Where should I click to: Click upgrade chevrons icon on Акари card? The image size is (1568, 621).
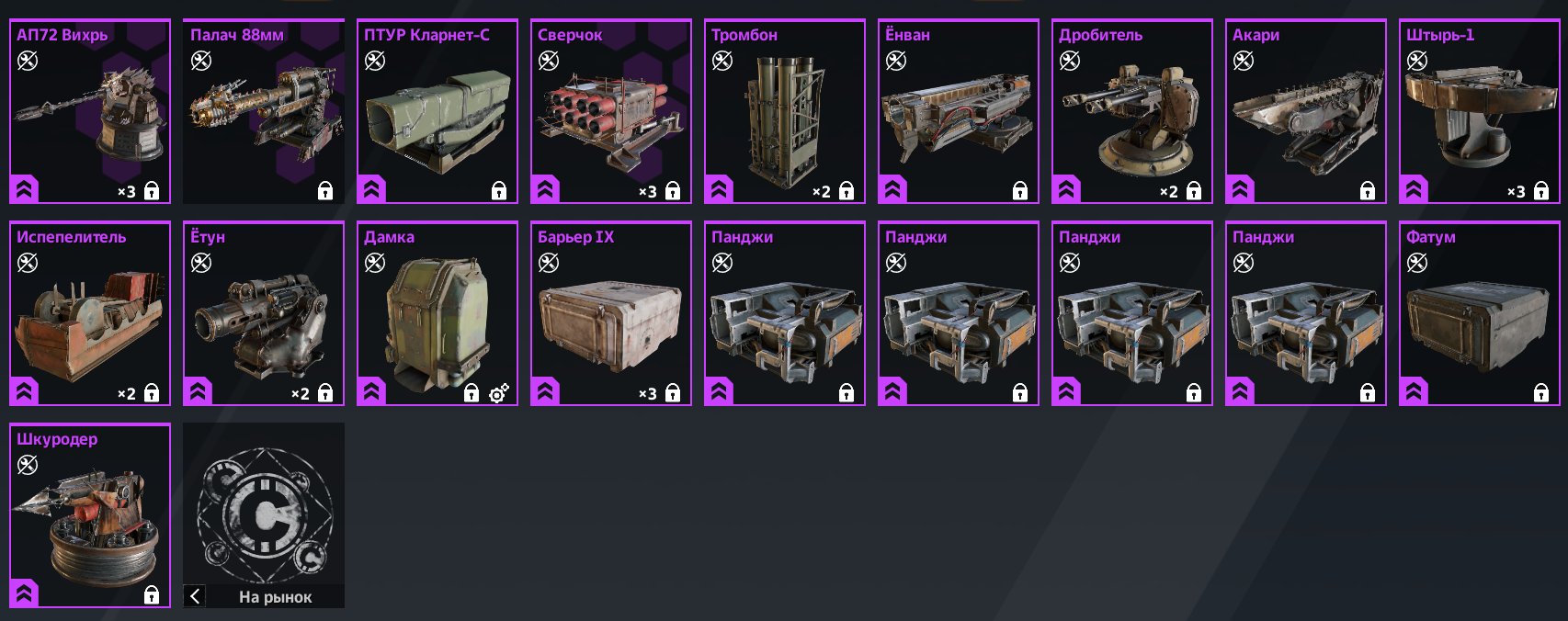pos(1241,189)
